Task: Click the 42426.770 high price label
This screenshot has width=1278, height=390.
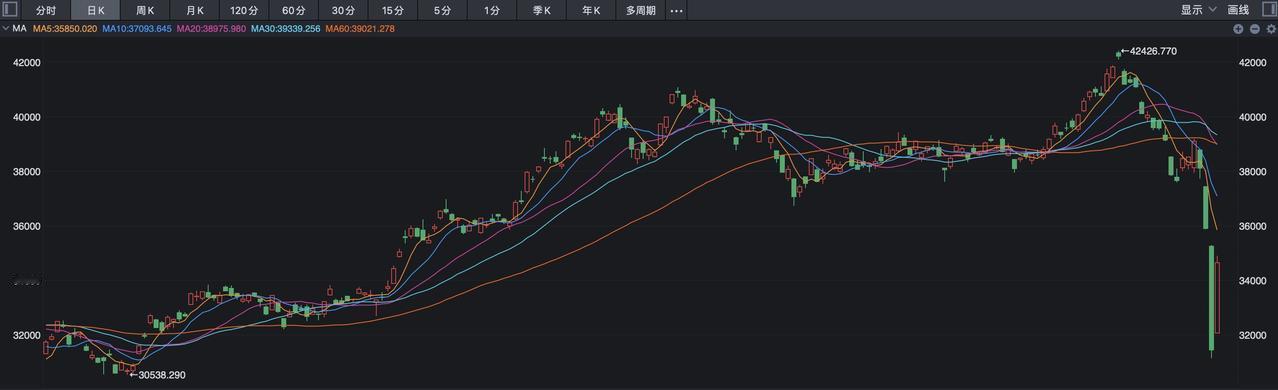Action: point(1153,51)
